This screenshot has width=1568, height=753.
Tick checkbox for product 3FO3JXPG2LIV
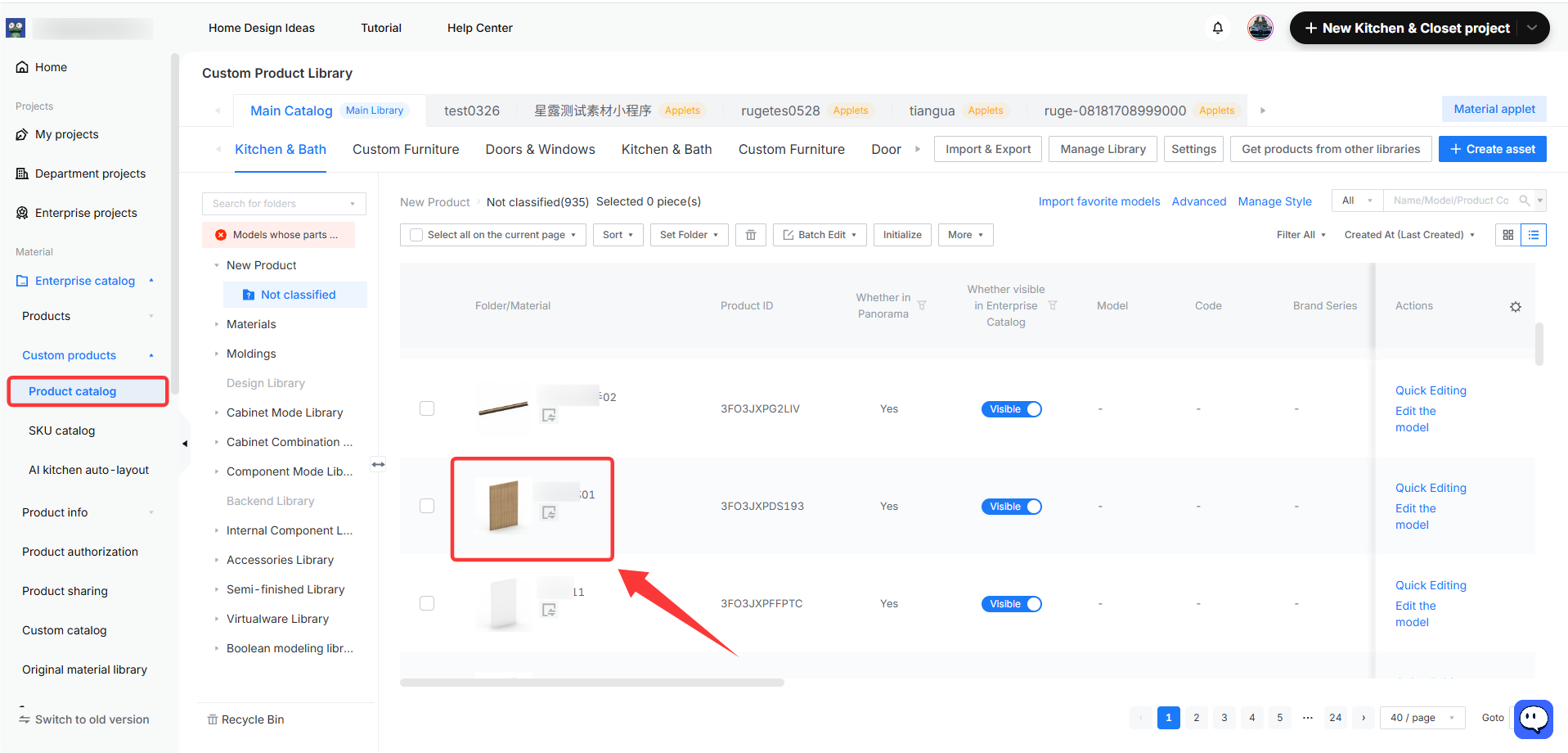click(427, 408)
